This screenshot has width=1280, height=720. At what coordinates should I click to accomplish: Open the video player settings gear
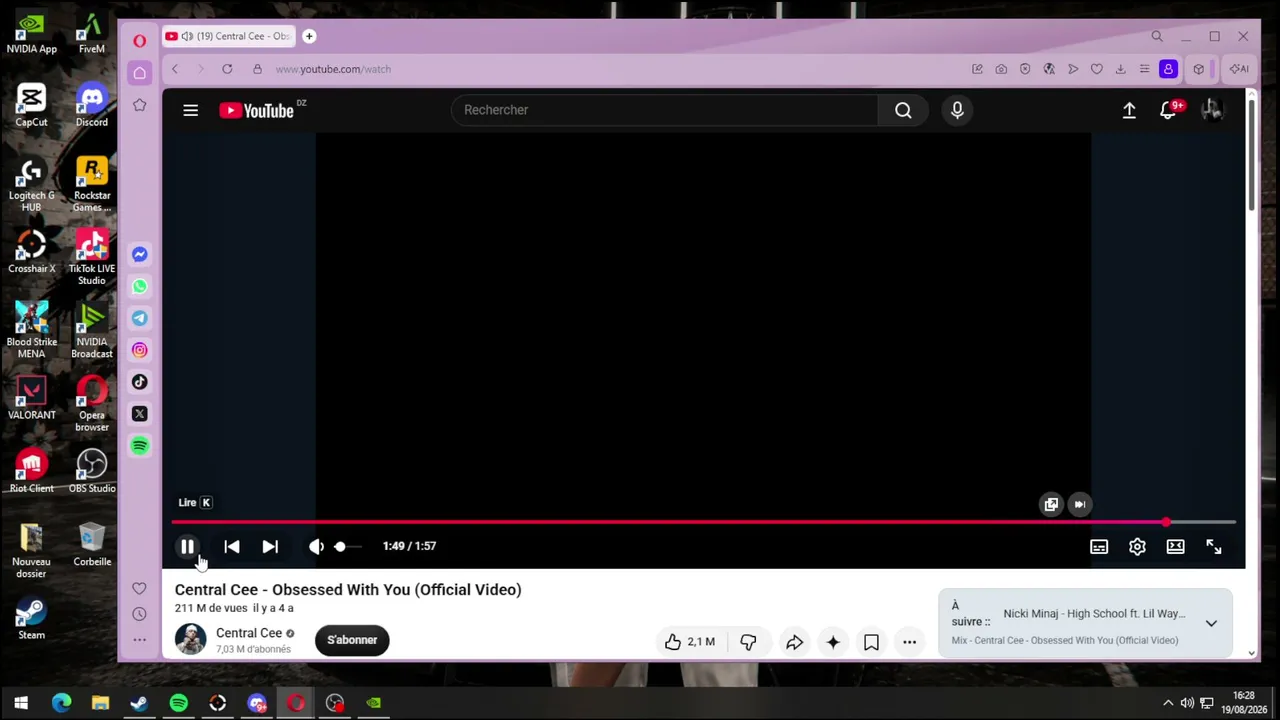[x=1137, y=546]
